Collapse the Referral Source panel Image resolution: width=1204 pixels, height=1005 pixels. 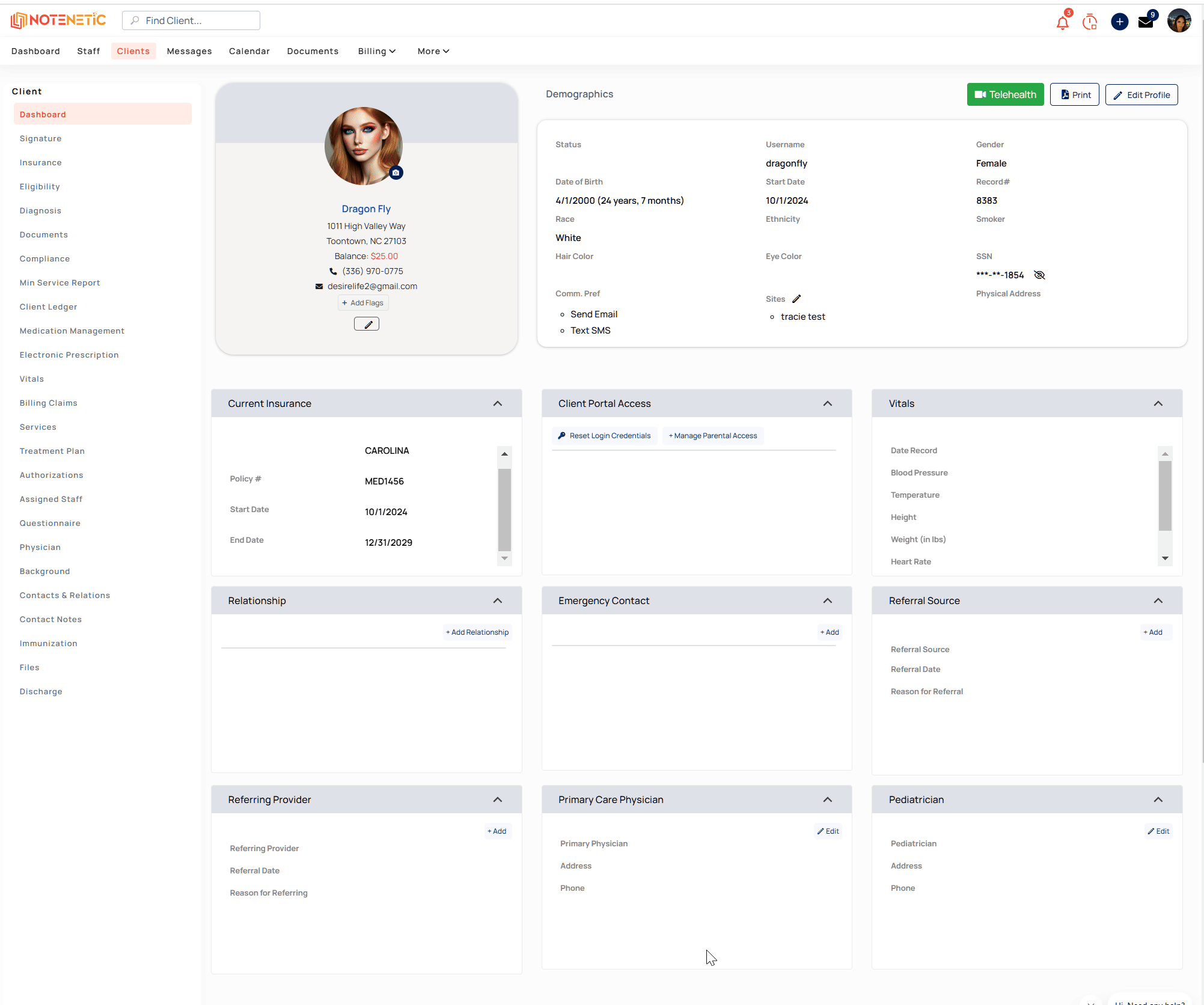[x=1158, y=601]
